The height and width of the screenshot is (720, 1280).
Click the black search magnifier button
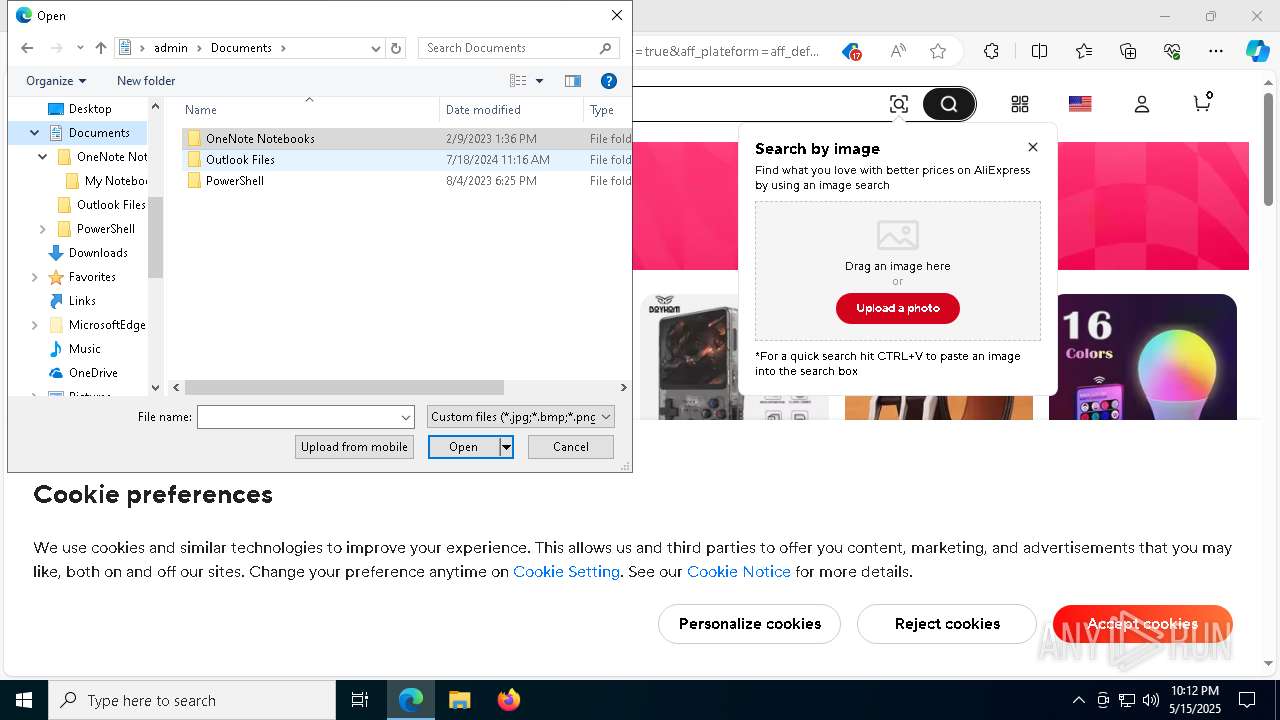click(x=949, y=104)
